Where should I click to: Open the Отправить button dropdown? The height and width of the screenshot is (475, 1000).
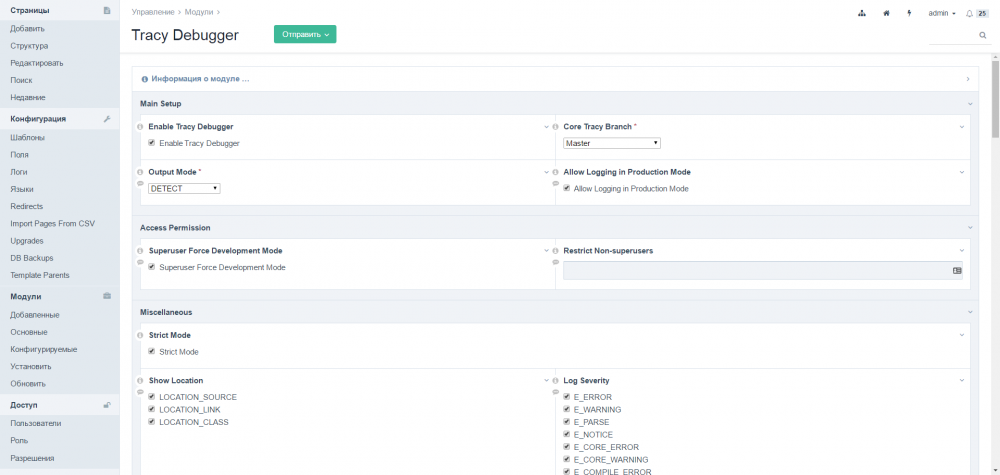(305, 34)
